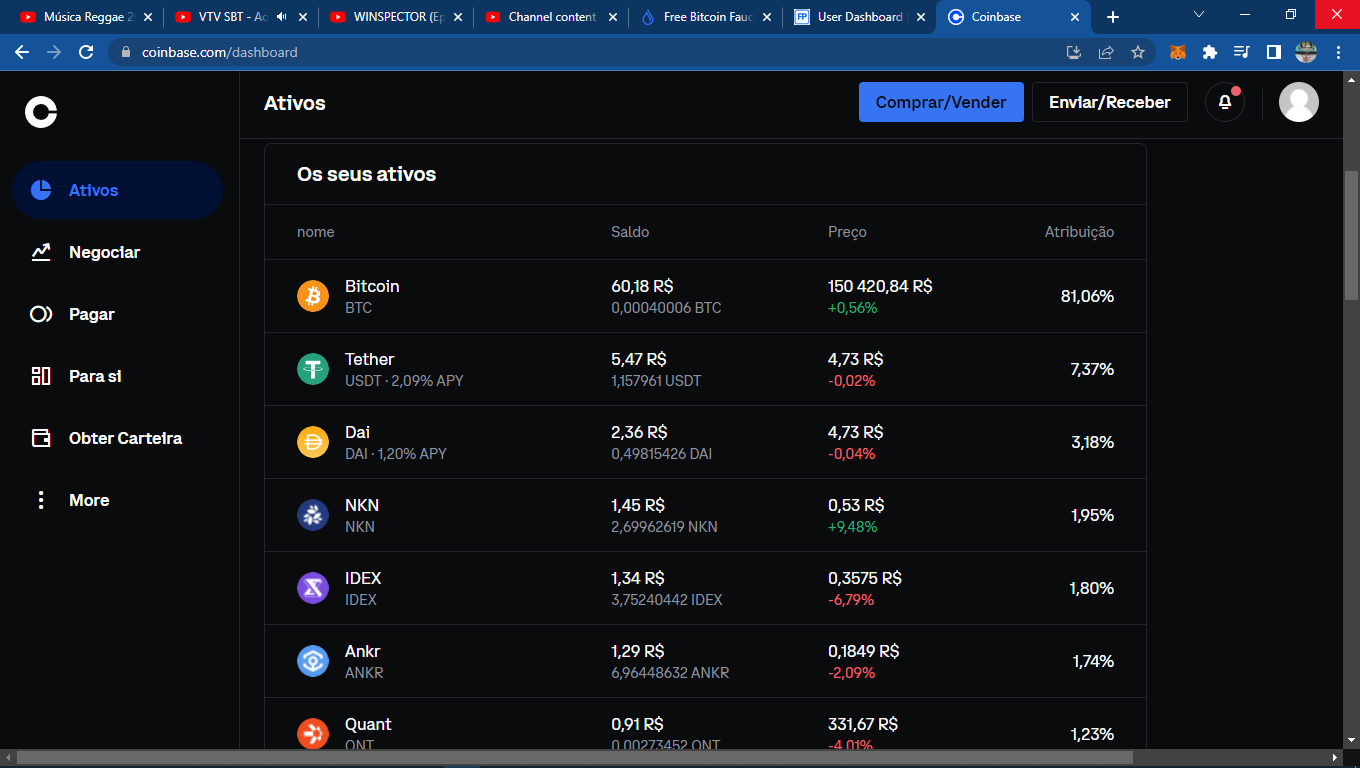Click 'USDT · 2,09% APY' text
Screen dimensions: 1360x768
pyautogui.click(x=404, y=381)
